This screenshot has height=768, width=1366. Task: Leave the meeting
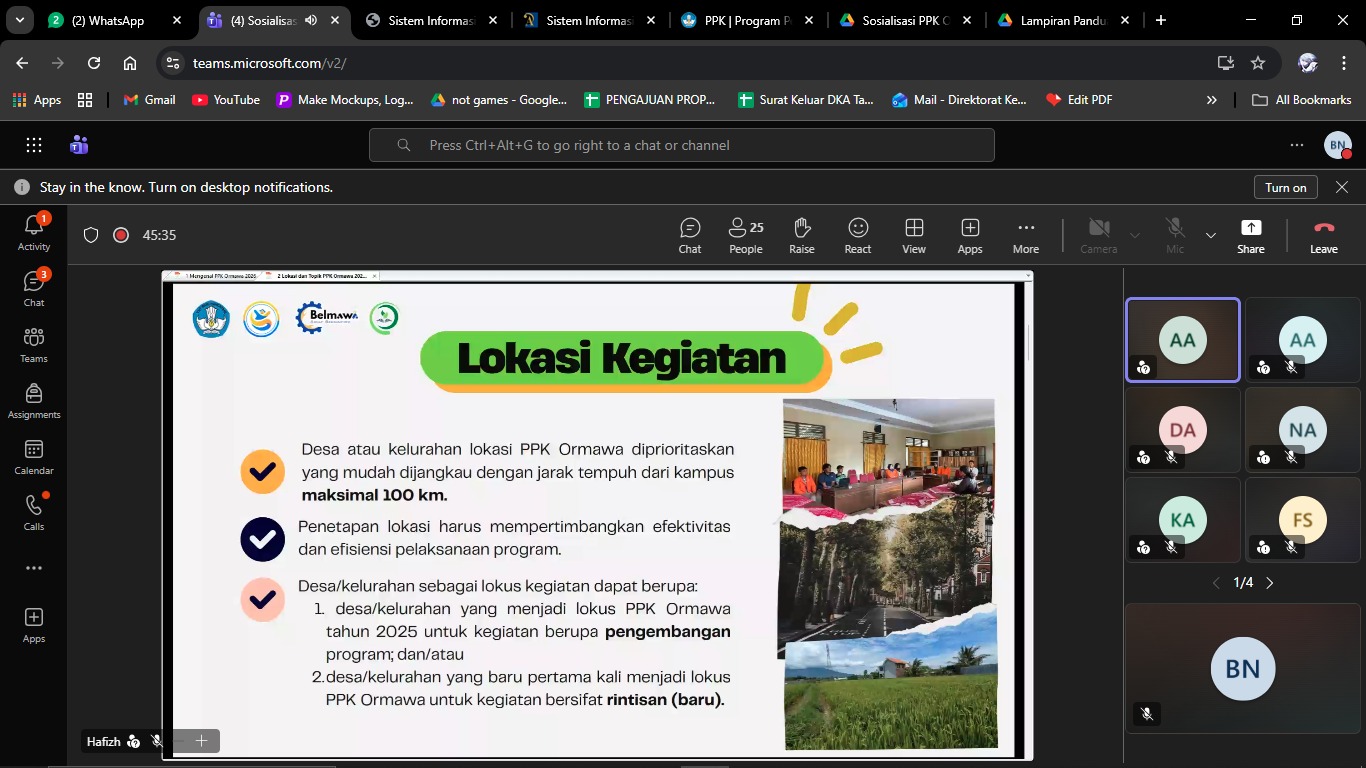click(1323, 236)
